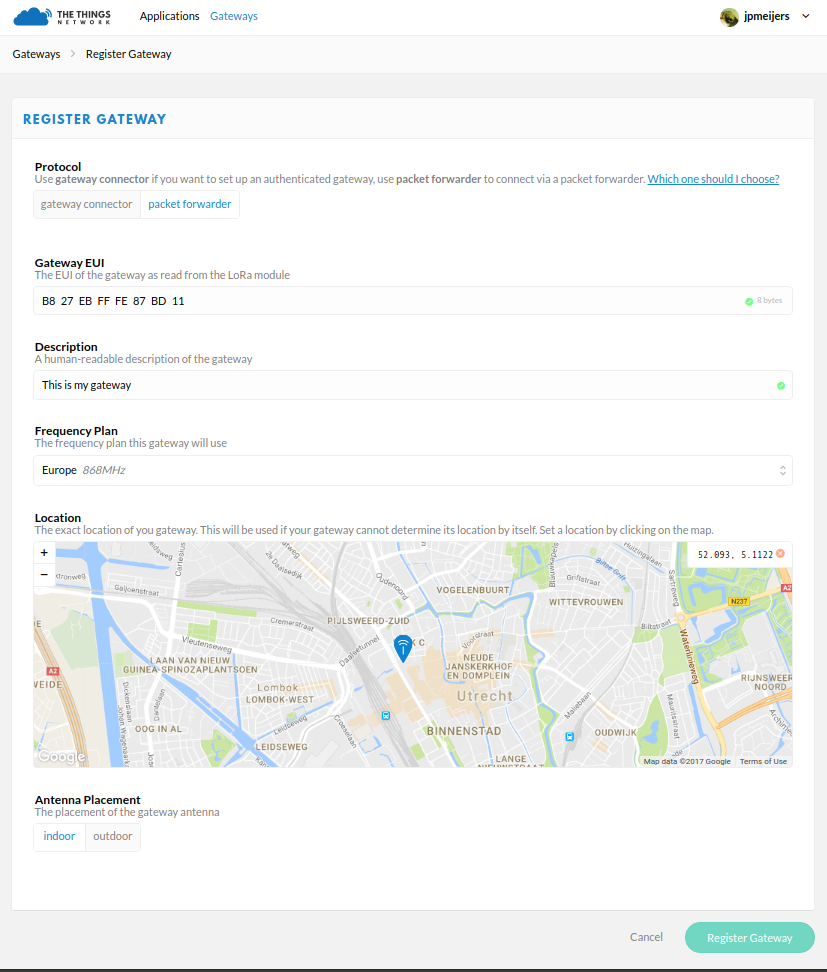Click the Frequency Plan up-down arrows
The height and width of the screenshot is (972, 827).
click(782, 471)
